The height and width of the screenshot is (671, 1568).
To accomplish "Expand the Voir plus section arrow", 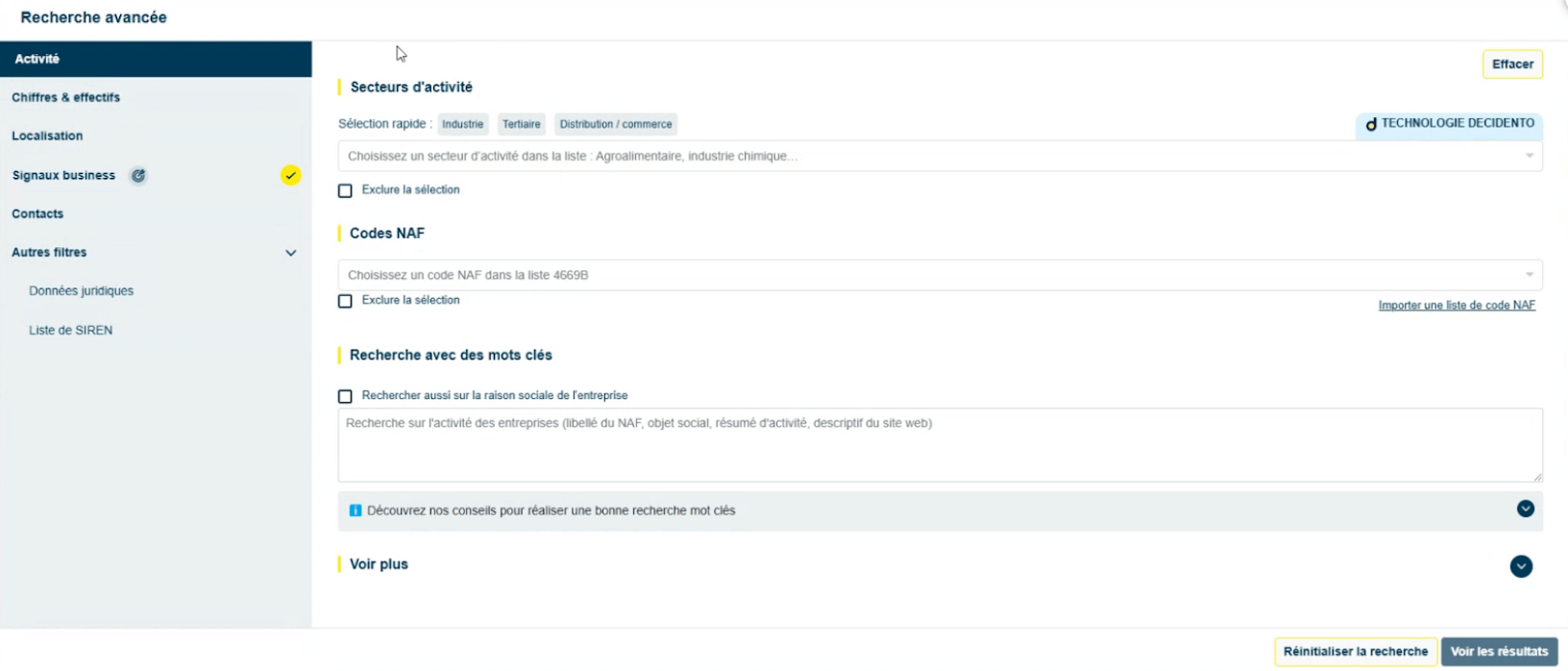I will tap(1521, 566).
